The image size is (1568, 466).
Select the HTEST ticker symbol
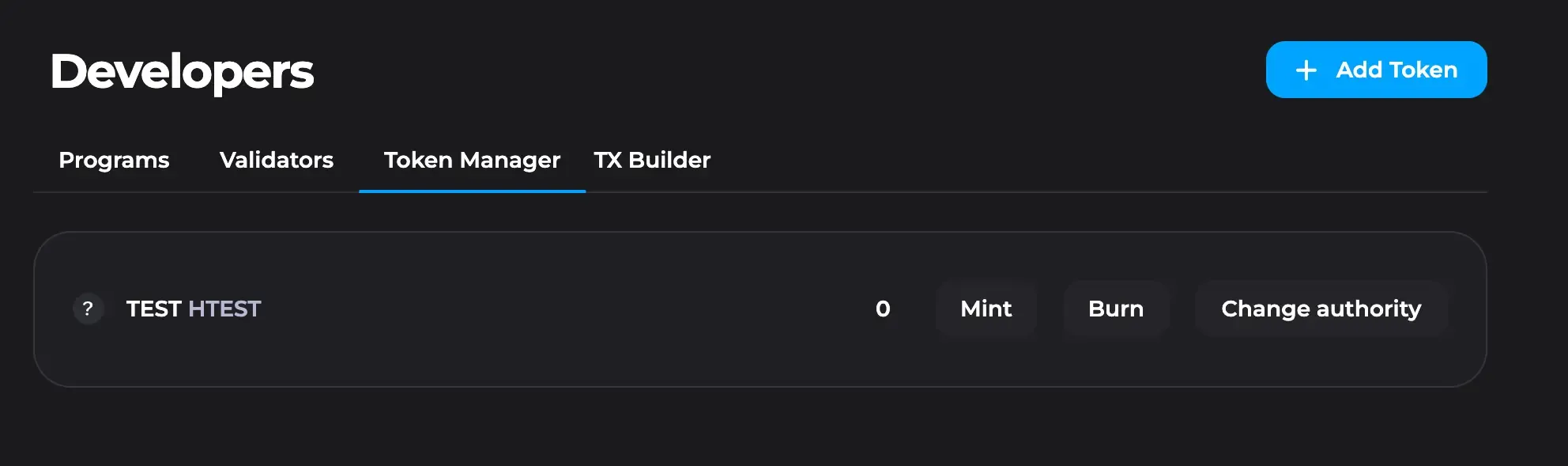pos(225,309)
